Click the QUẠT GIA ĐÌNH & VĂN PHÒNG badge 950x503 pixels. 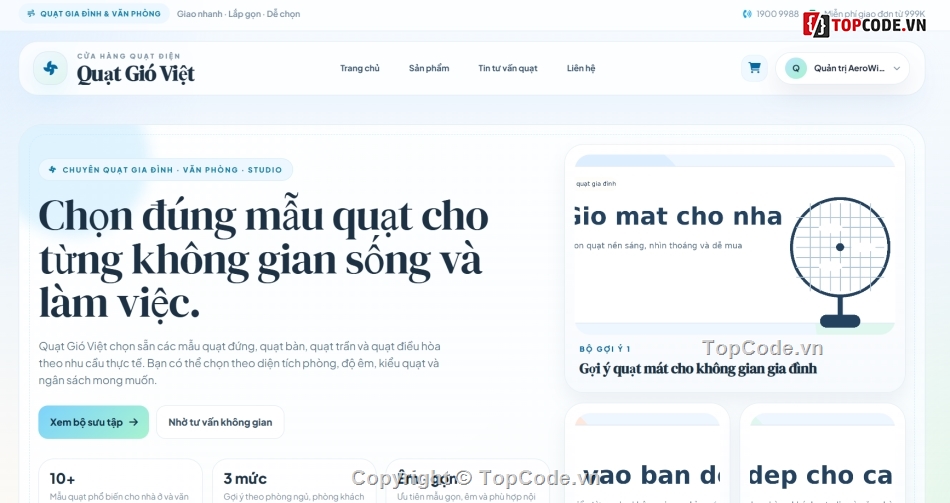click(95, 13)
